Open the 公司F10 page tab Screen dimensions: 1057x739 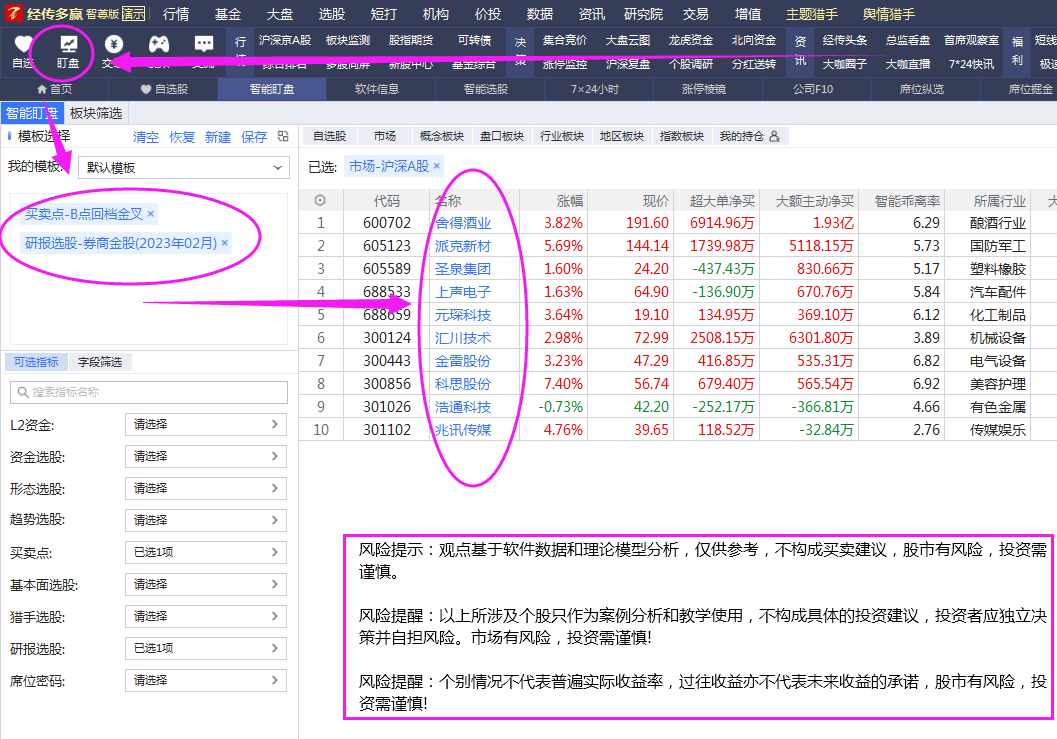coord(813,89)
